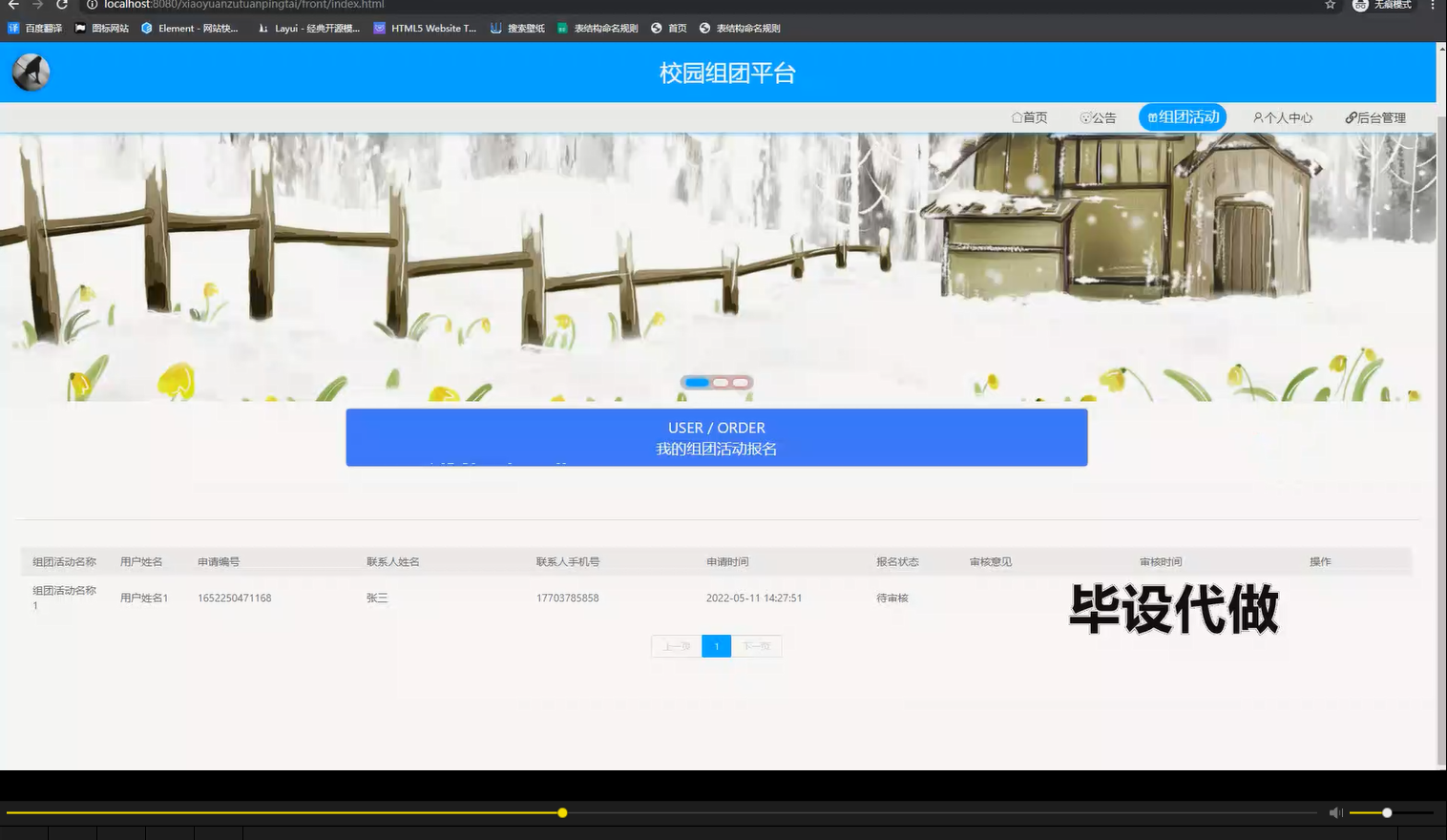Click the timestamp 2022-05-11 14:27:51
Screen dimensions: 1447x840
[x=754, y=598]
